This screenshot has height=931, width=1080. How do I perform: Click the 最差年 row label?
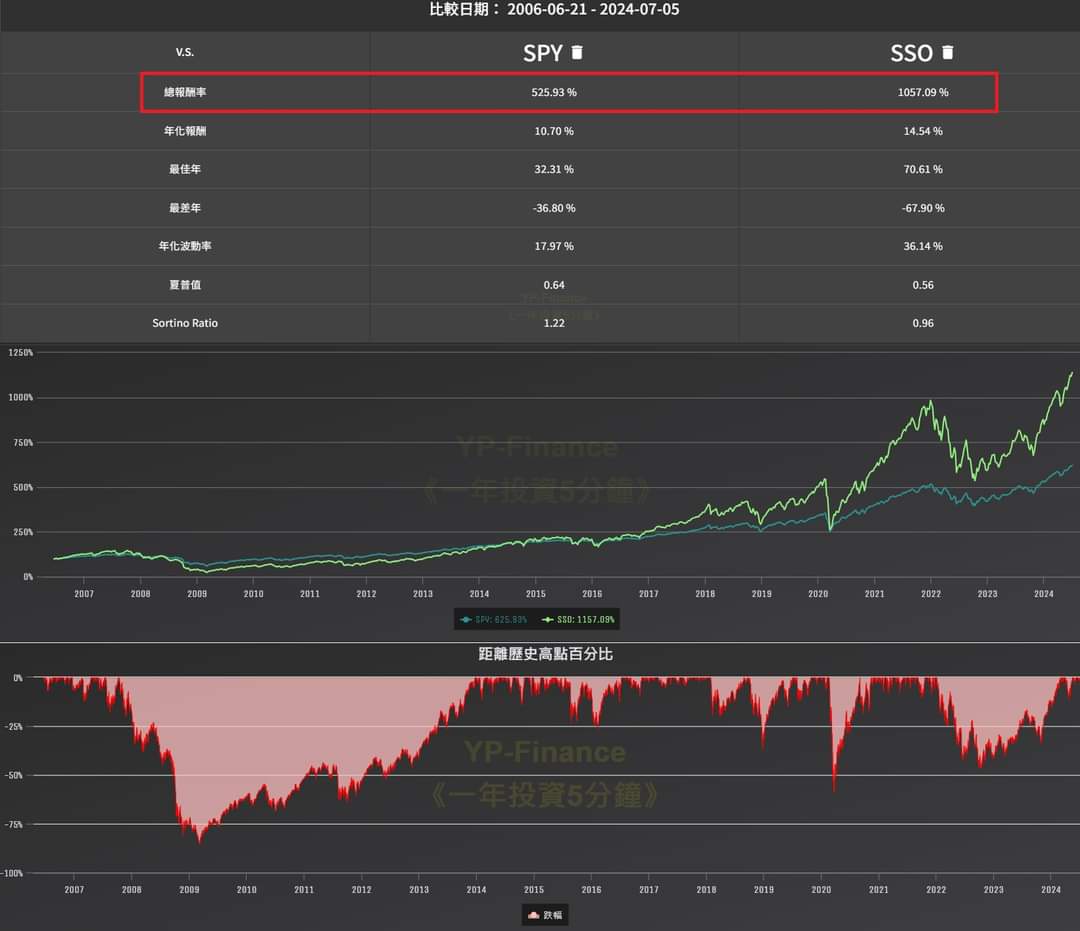[185, 208]
